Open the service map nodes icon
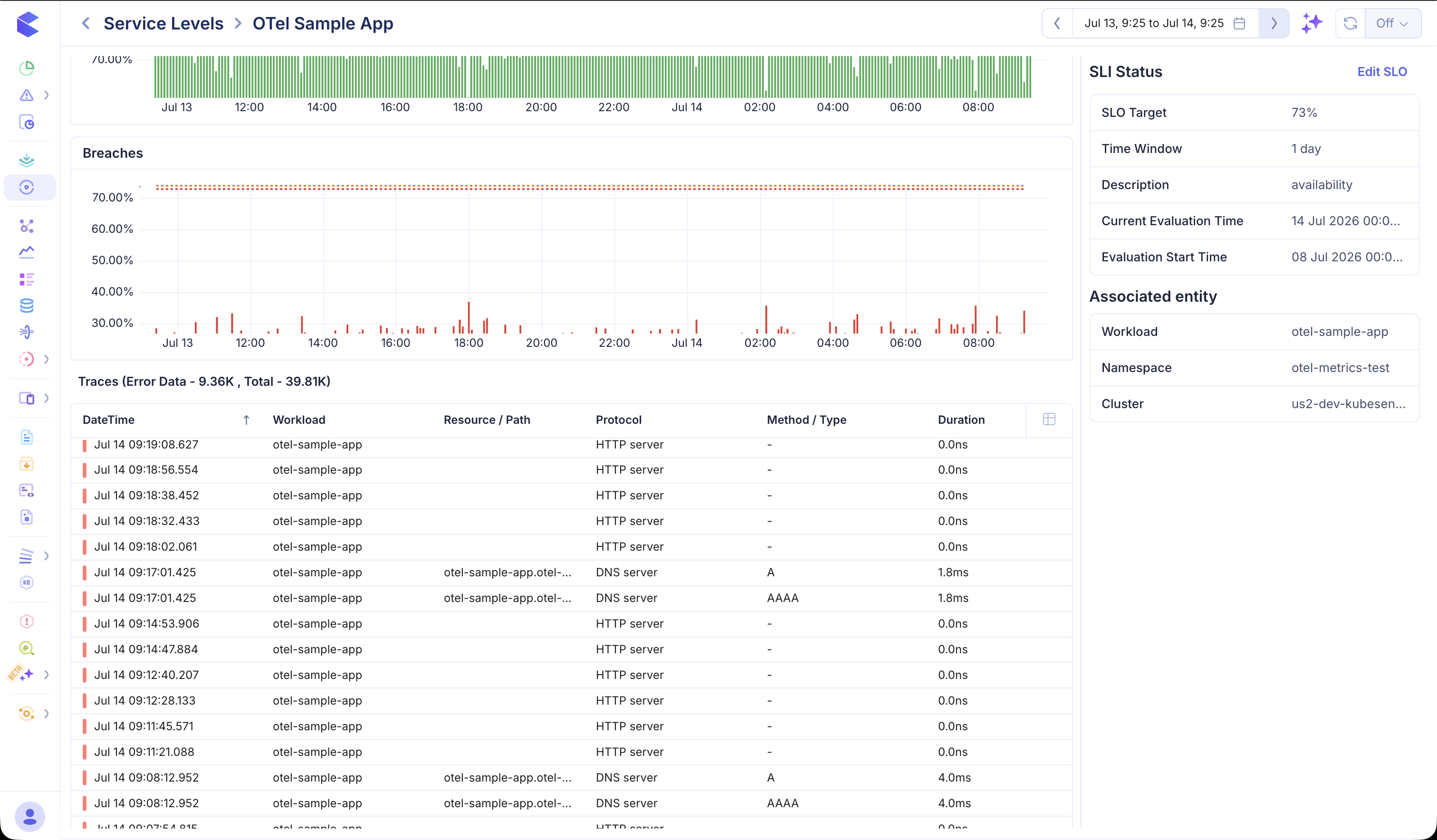Image resolution: width=1437 pixels, height=840 pixels. pos(26,226)
